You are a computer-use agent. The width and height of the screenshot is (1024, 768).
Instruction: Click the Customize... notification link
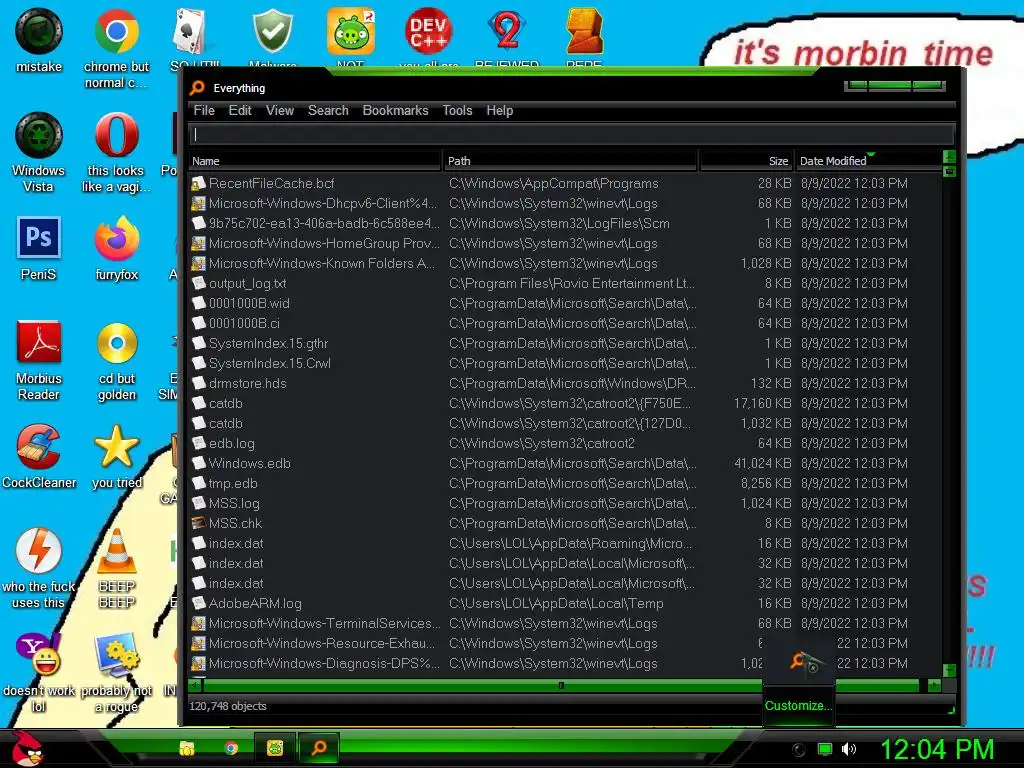(x=798, y=705)
